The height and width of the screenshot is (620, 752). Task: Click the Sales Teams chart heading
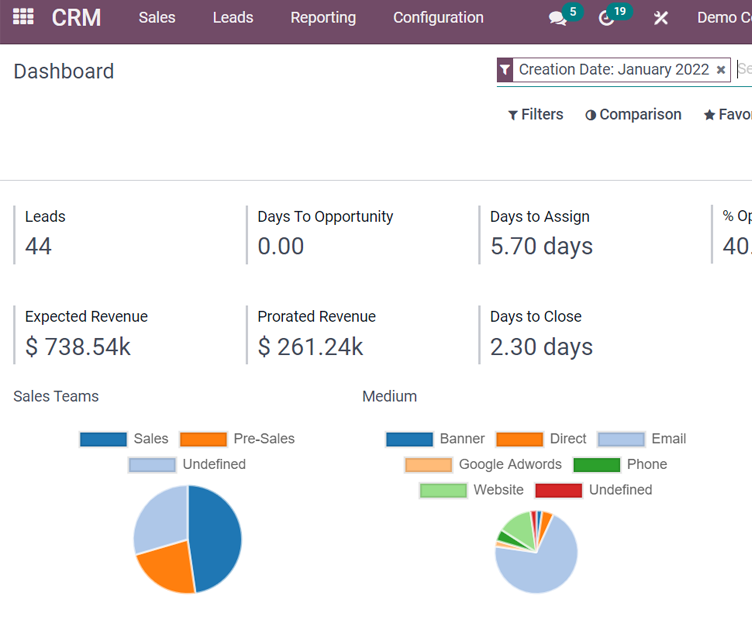pos(56,397)
